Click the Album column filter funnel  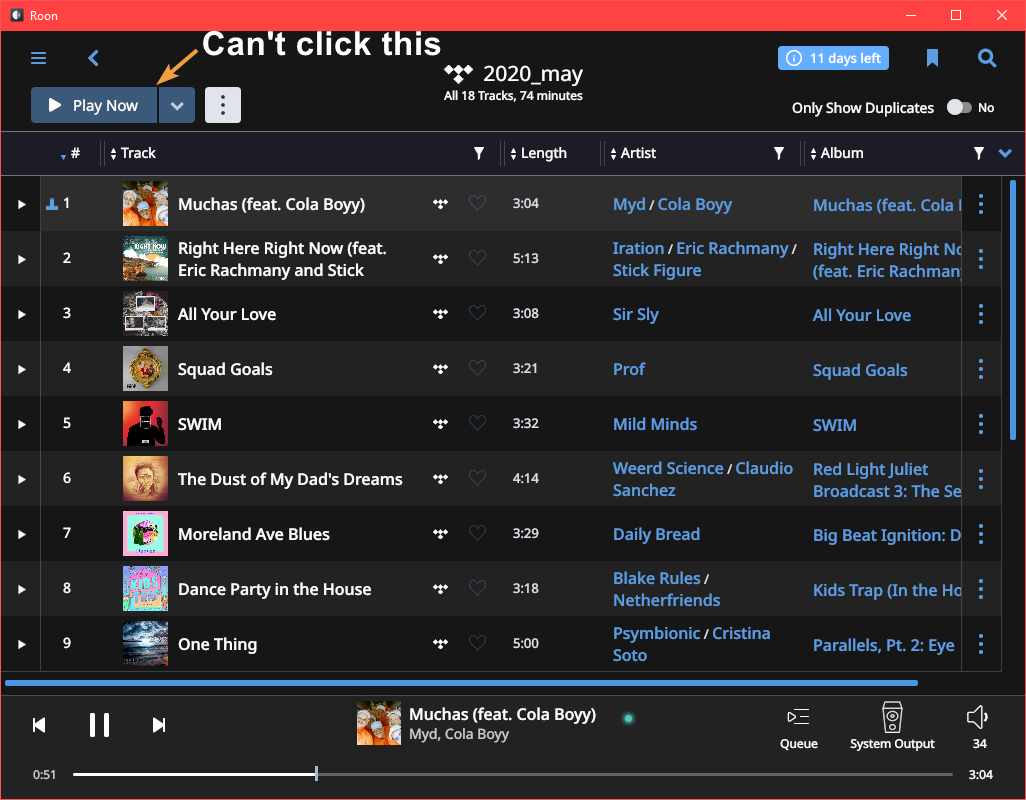coord(978,153)
